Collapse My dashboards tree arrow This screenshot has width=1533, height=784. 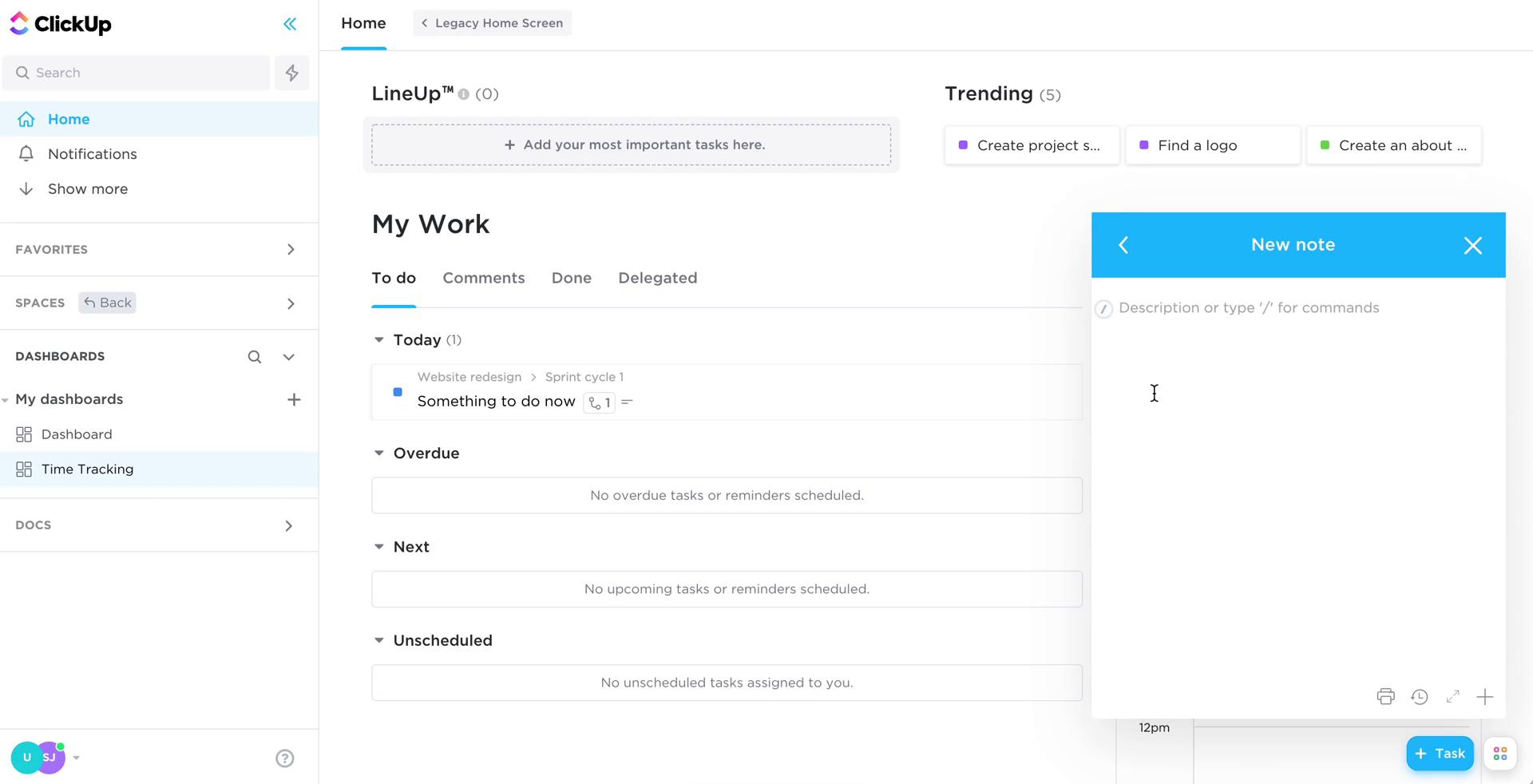pyautogui.click(x=6, y=400)
